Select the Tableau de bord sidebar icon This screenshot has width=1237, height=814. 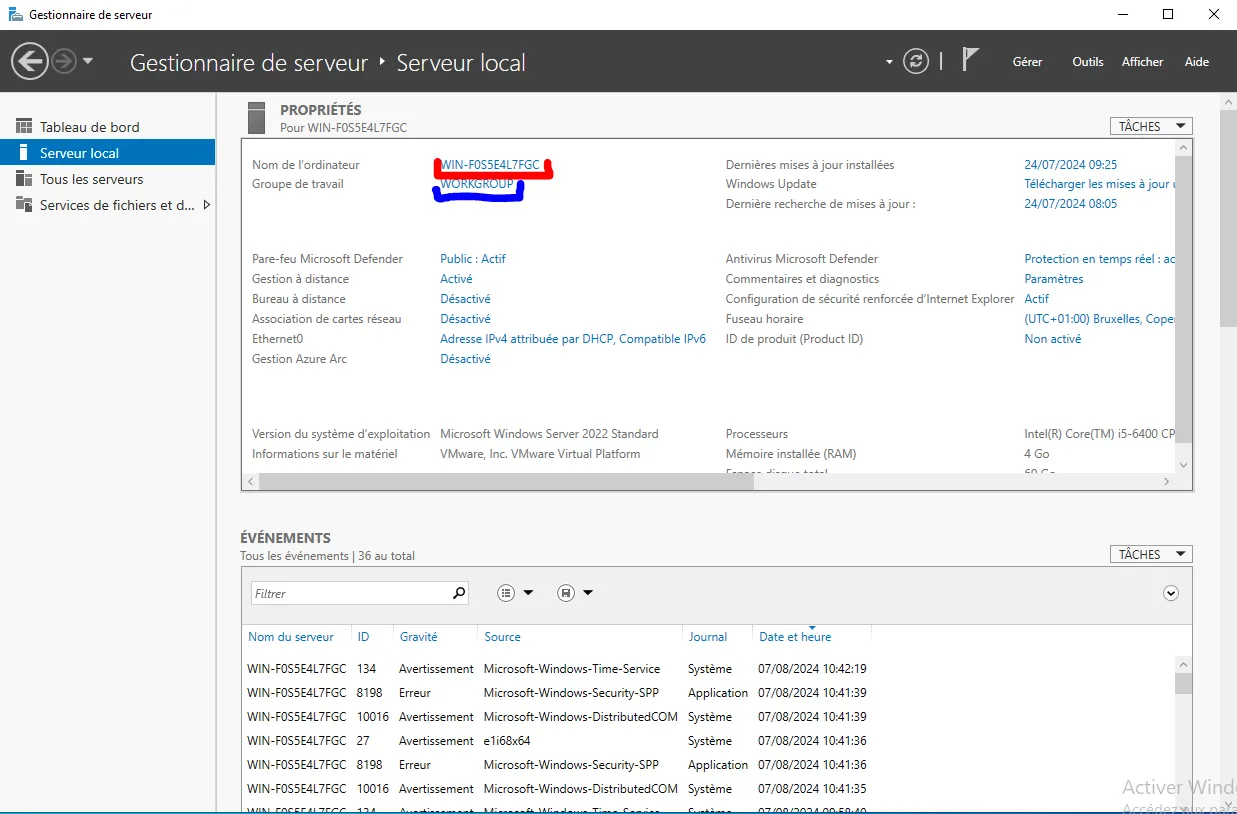(24, 124)
